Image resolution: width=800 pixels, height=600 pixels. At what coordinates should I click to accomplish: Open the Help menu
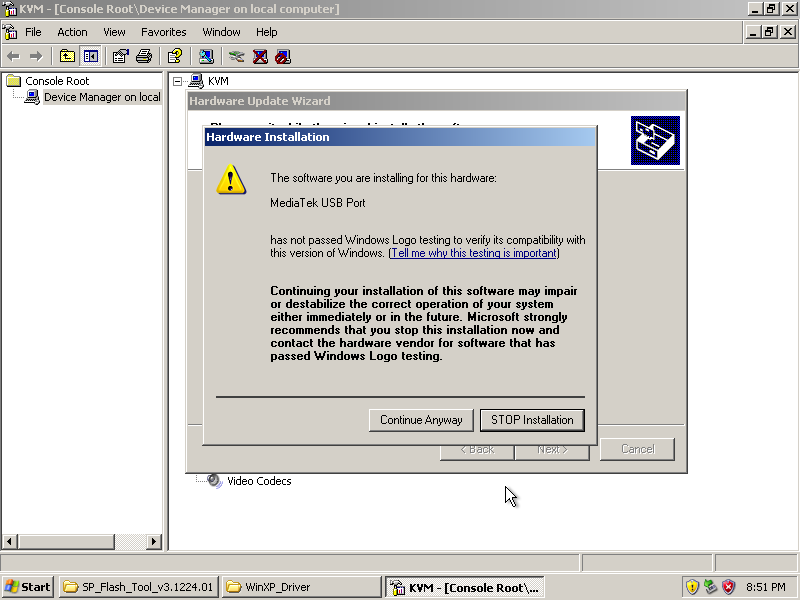(x=266, y=32)
